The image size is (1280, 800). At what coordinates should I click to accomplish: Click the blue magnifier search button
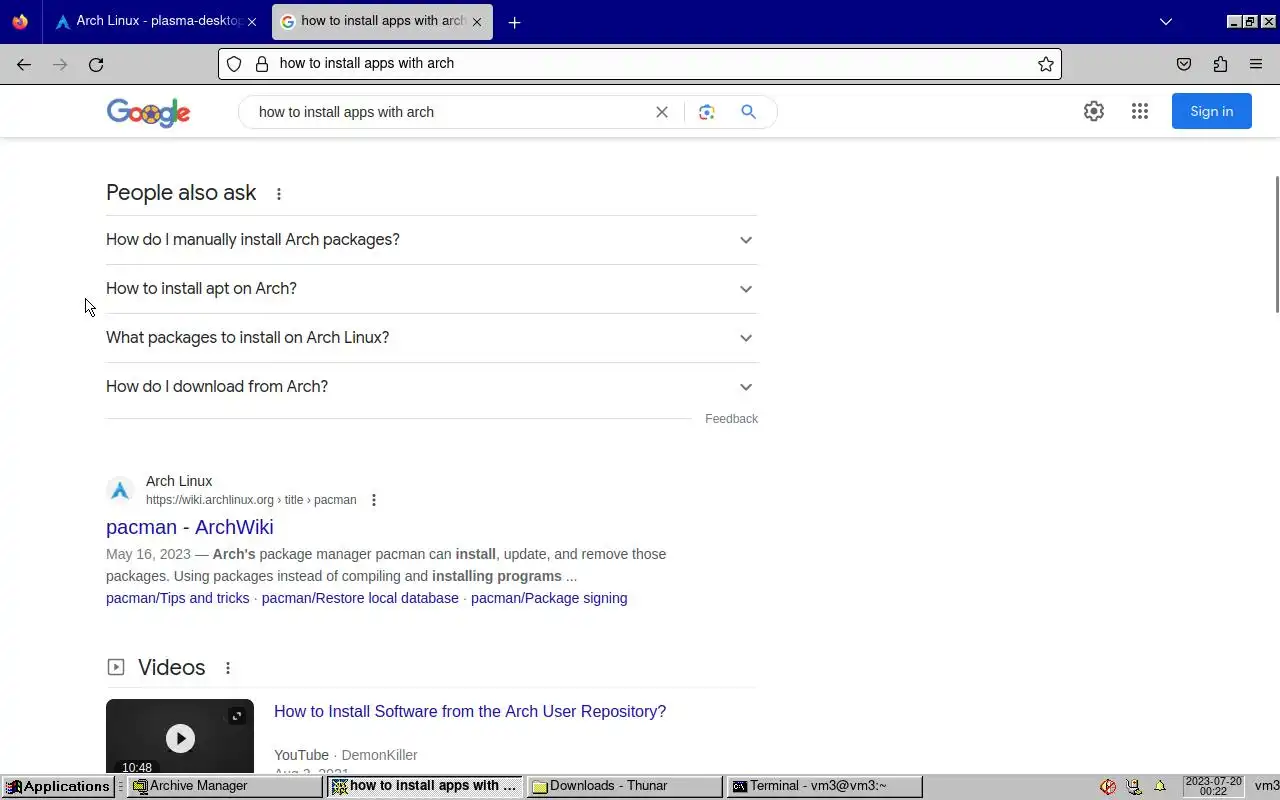(748, 112)
